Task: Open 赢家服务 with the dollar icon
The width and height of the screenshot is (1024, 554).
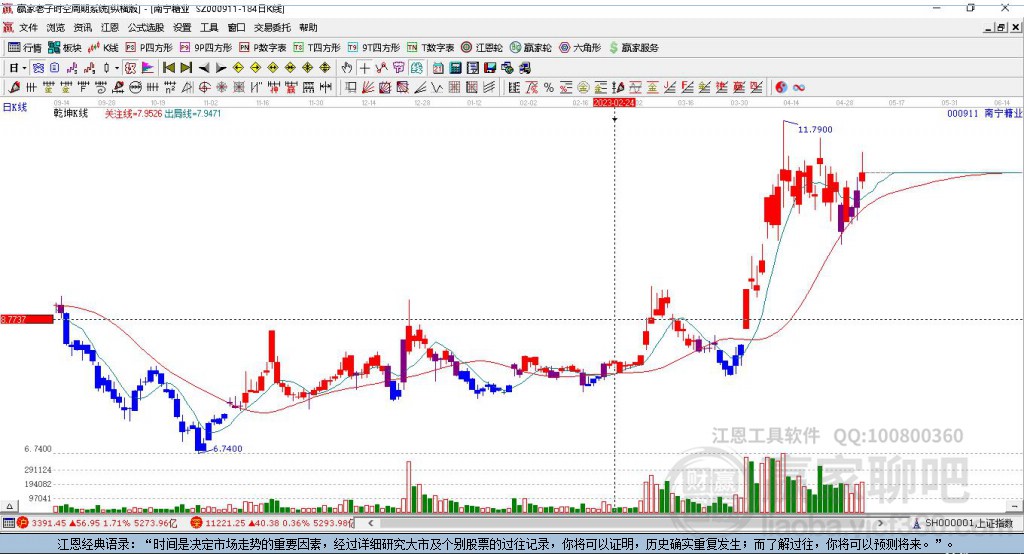Action: click(633, 48)
